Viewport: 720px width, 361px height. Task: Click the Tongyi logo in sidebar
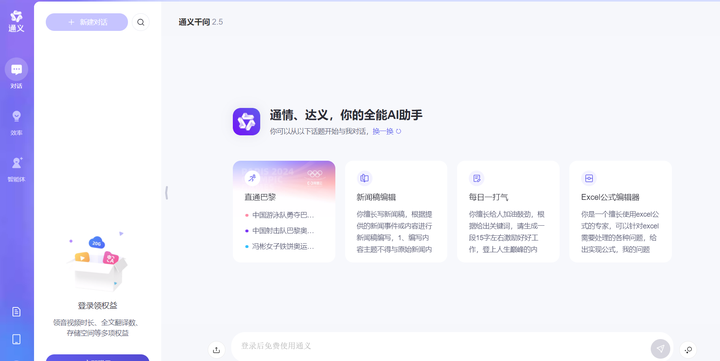coord(17,21)
